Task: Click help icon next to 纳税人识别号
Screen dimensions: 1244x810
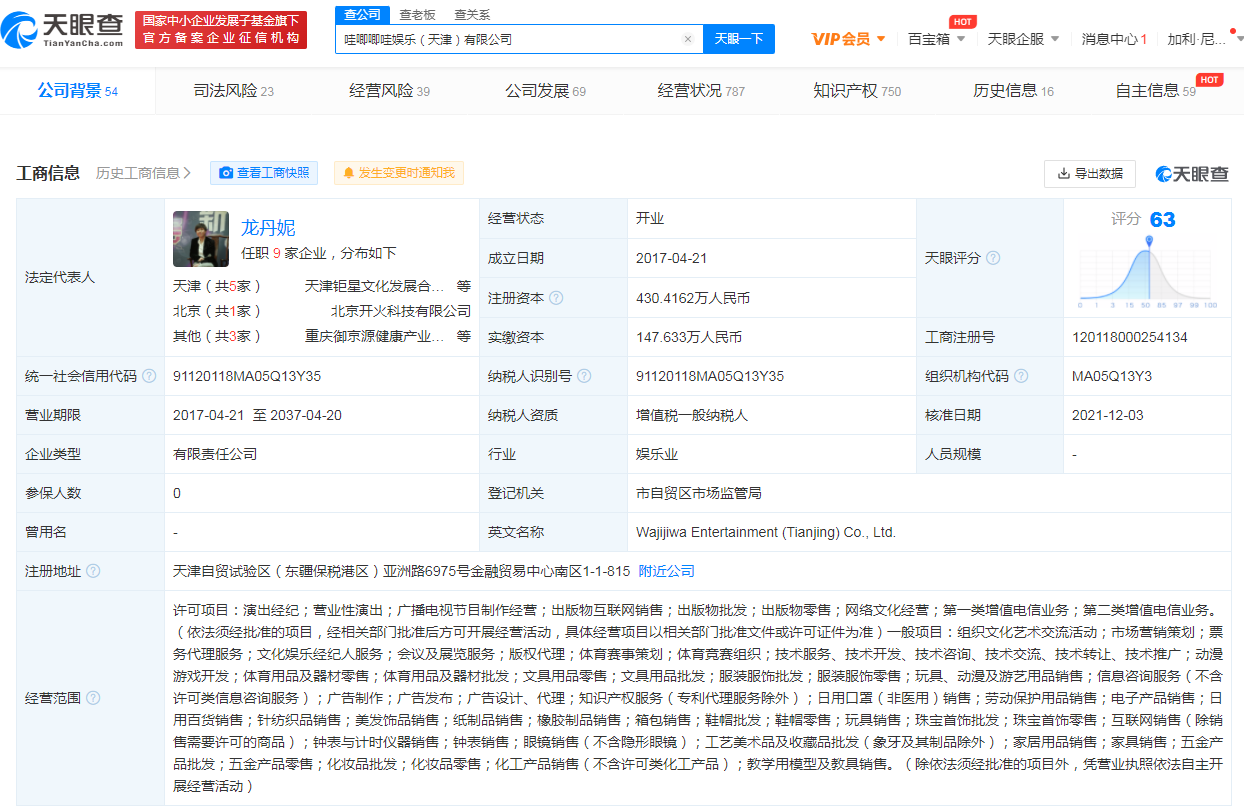Action: coord(584,376)
